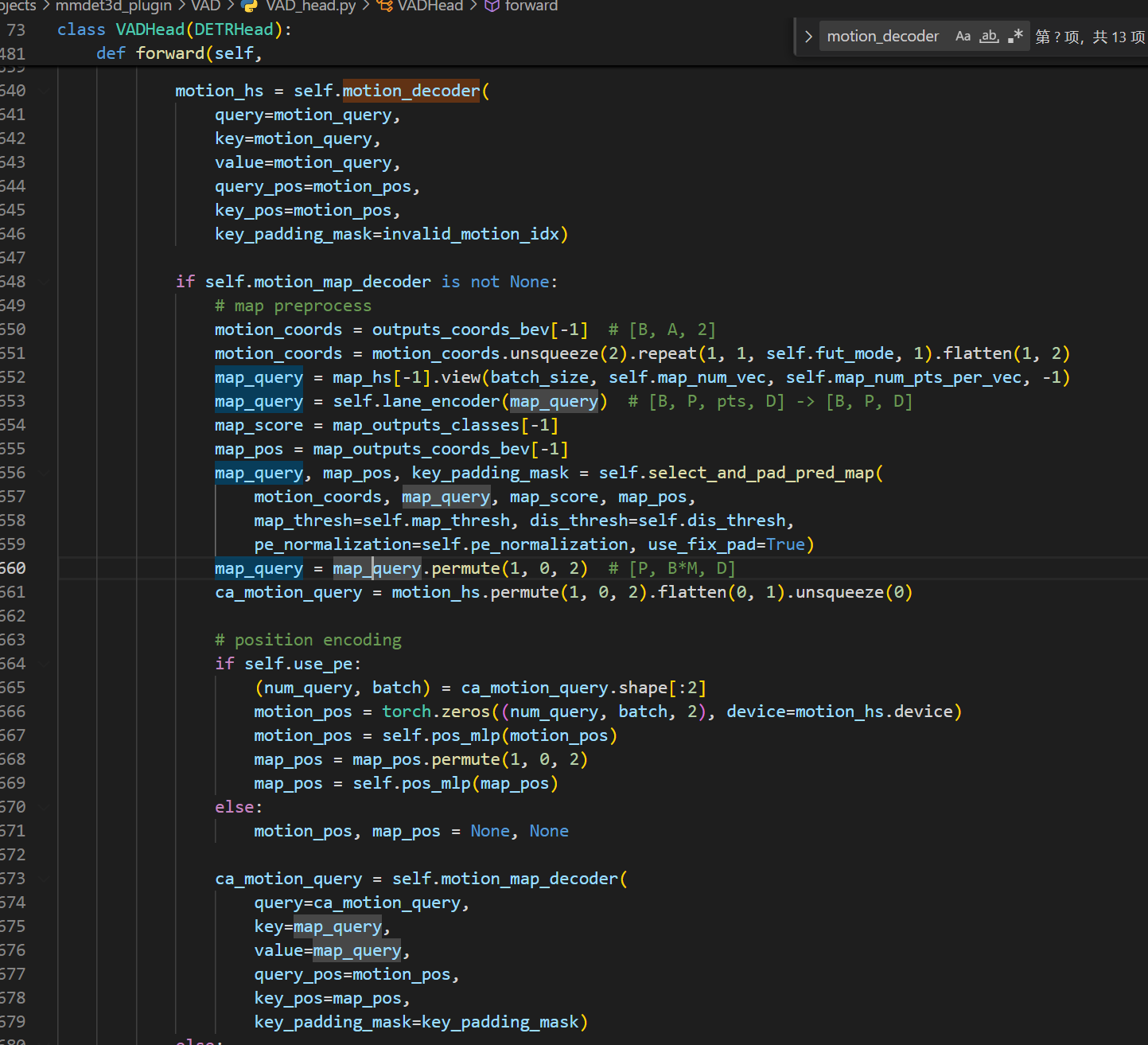The height and width of the screenshot is (1045, 1148).
Task: Collapse the use_pe if block at line 664
Action: coord(45,664)
